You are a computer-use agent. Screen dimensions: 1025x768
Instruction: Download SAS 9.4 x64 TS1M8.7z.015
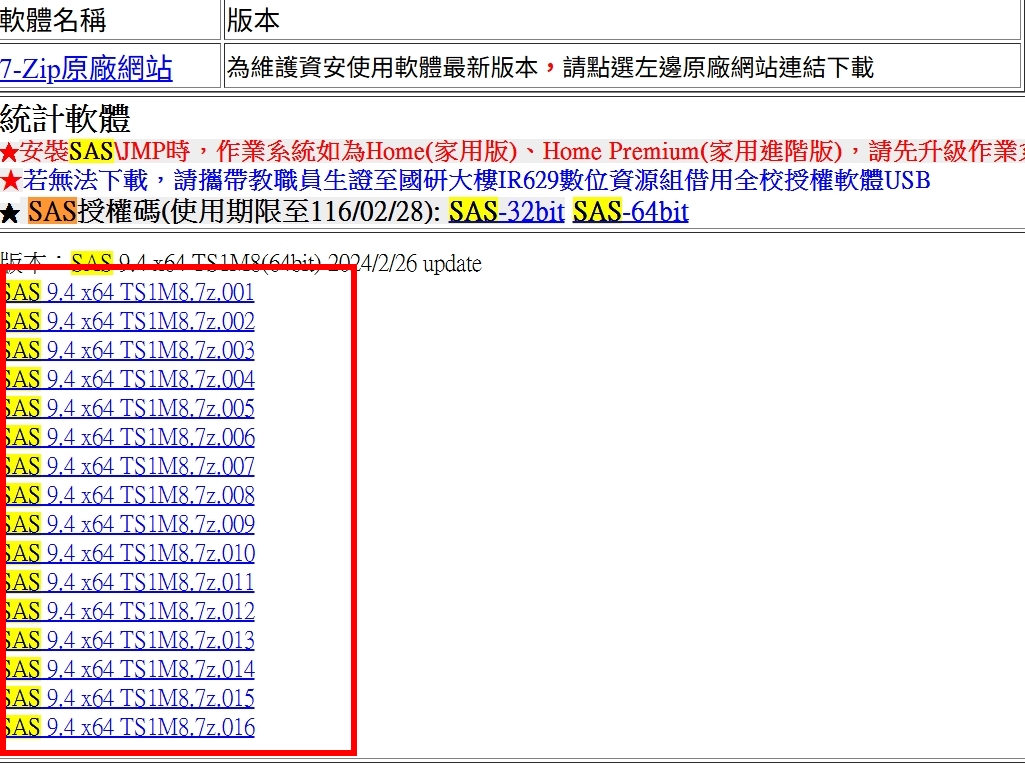[x=130, y=698]
